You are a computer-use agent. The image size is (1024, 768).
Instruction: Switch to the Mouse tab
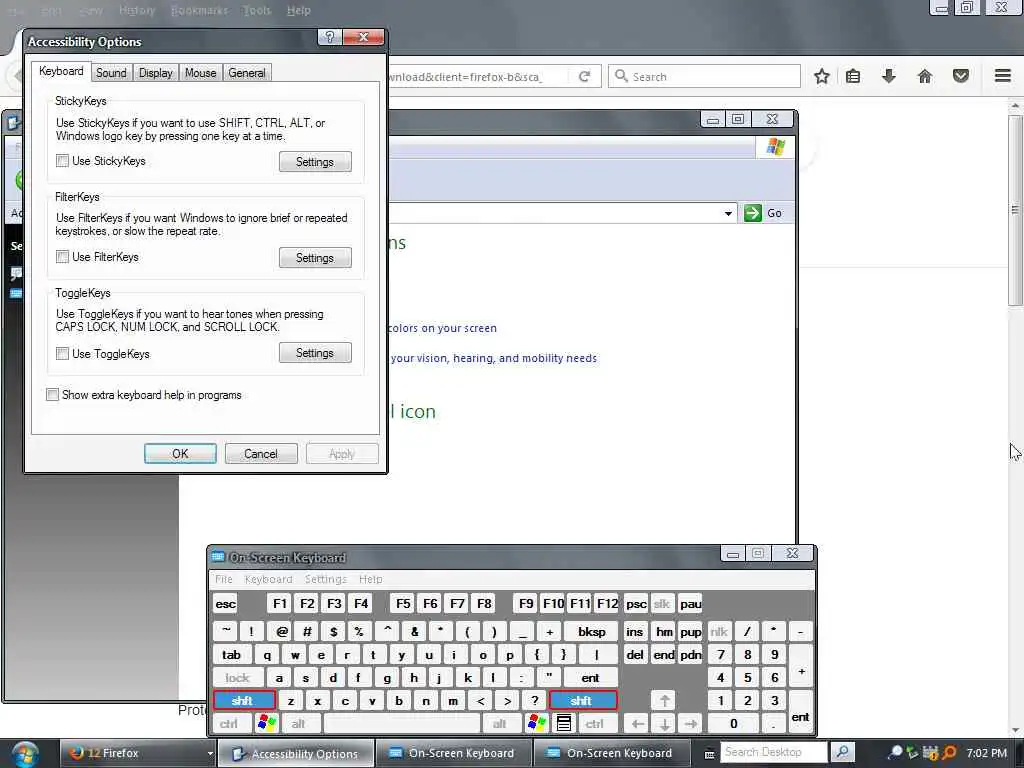click(200, 72)
